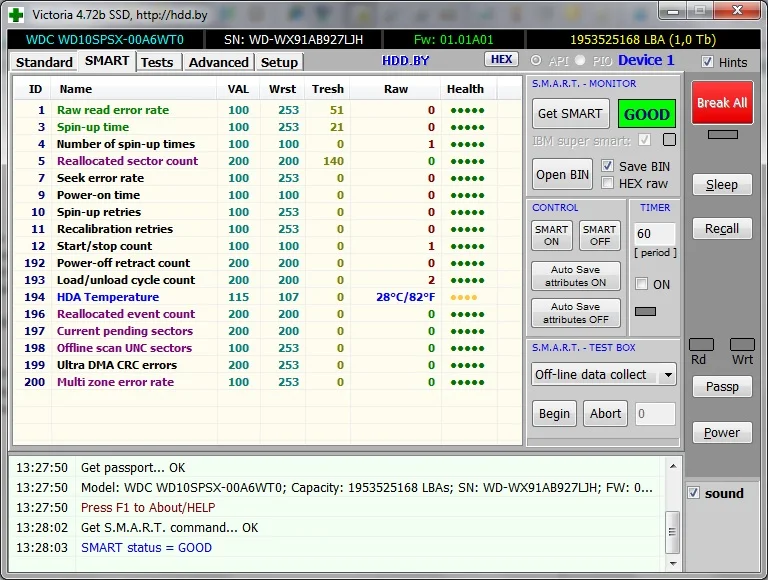
Task: Click the Rd read indicator light
Action: (x=701, y=344)
